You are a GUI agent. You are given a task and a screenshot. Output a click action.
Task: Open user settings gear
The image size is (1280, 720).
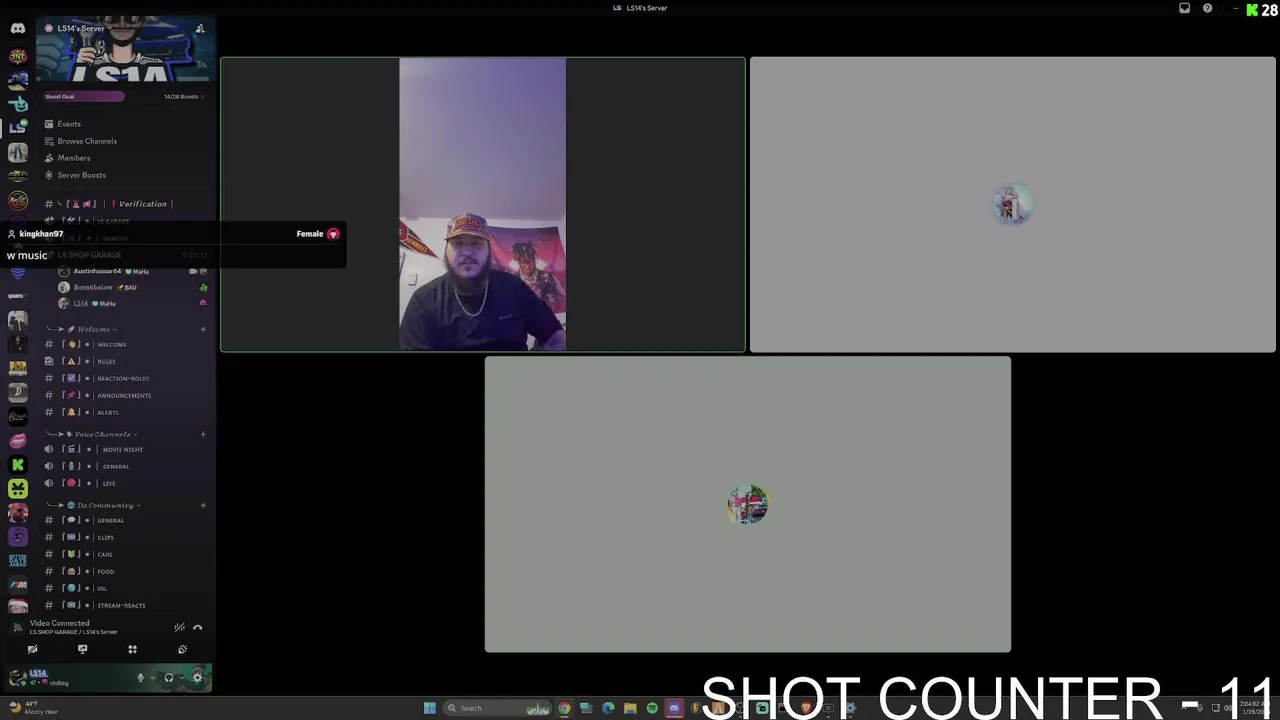click(197, 677)
